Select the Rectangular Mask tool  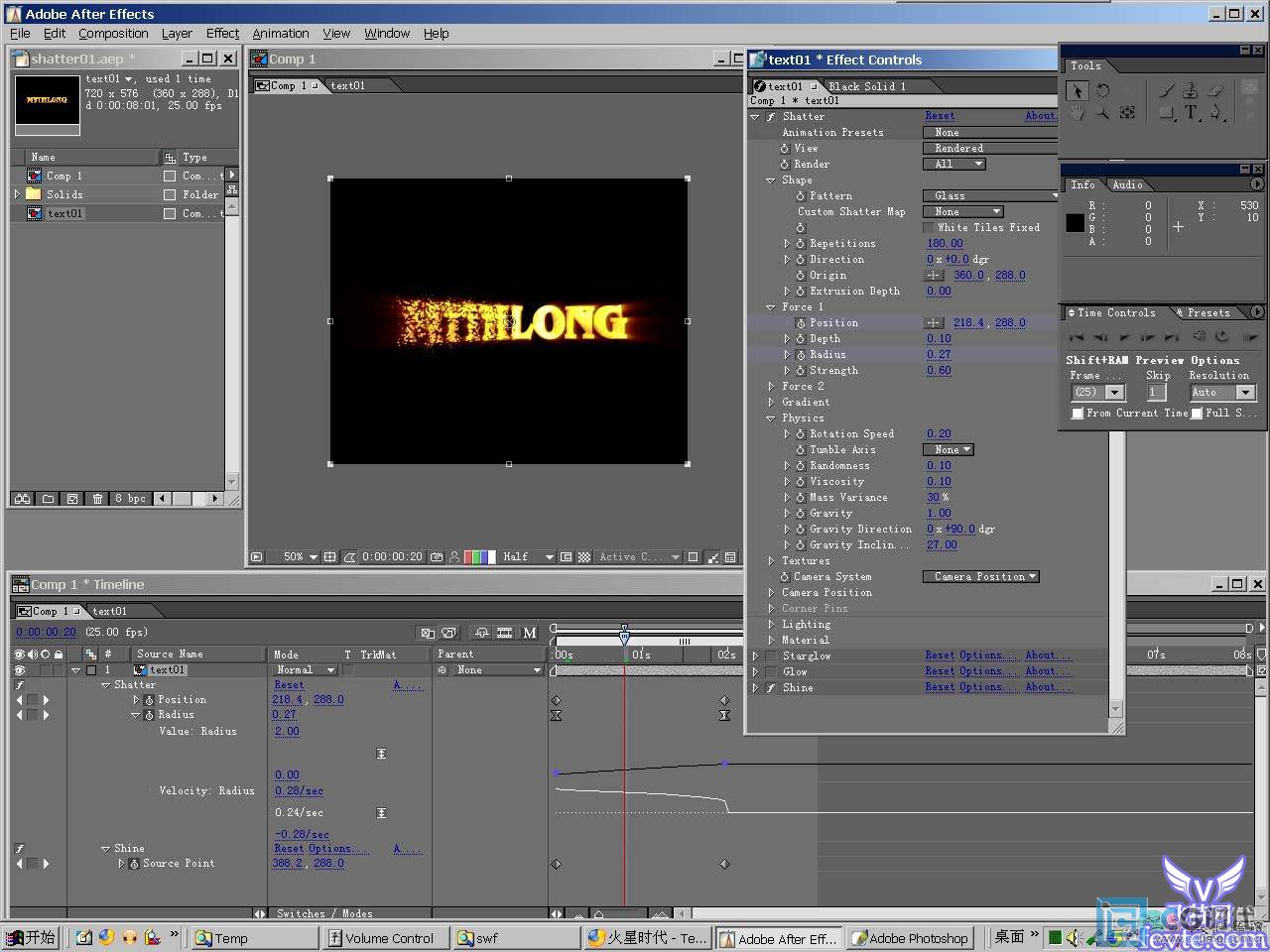coord(1167,113)
